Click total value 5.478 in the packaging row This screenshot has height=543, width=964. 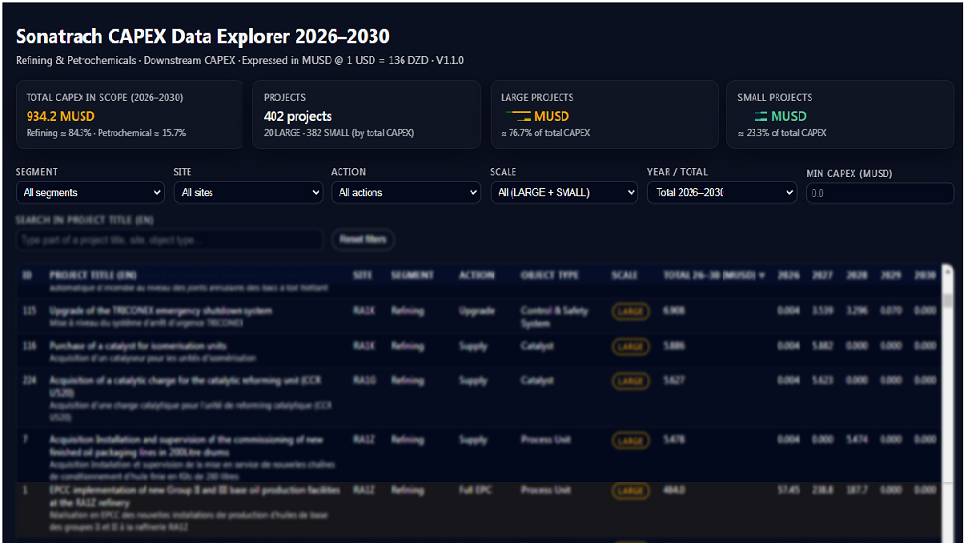point(673,440)
